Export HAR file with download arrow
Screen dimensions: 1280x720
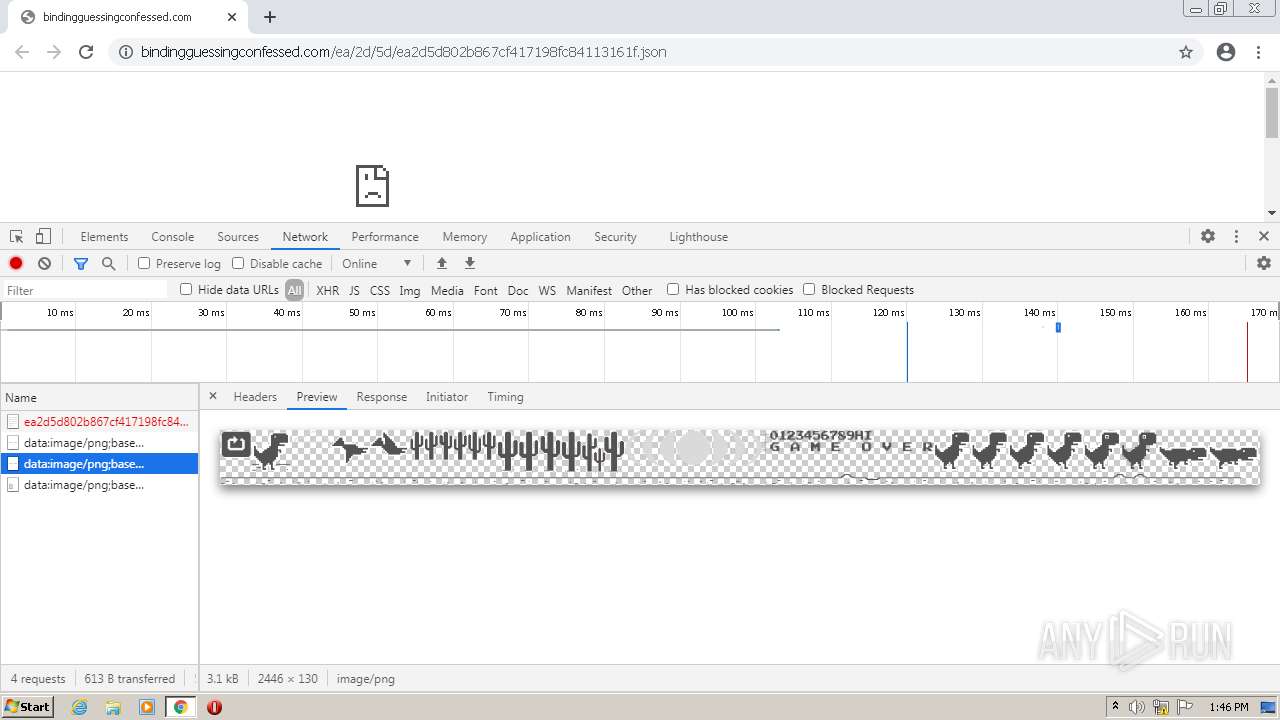point(469,263)
